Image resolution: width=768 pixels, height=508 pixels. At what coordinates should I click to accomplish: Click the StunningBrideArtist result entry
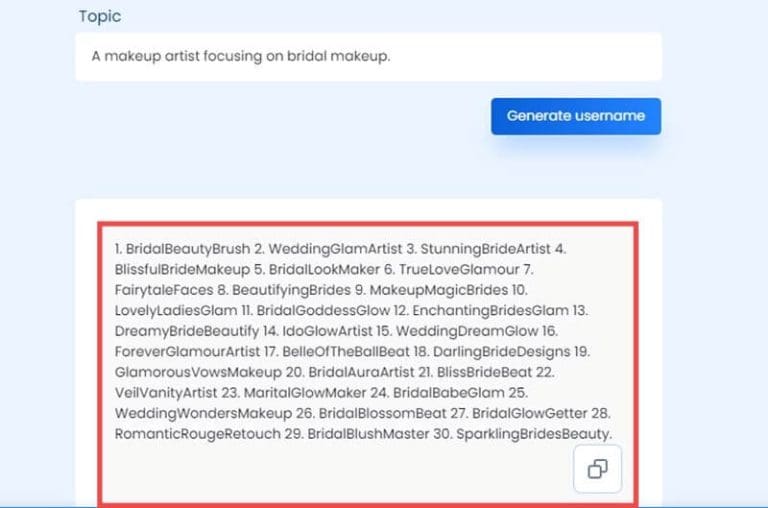pyautogui.click(x=485, y=249)
